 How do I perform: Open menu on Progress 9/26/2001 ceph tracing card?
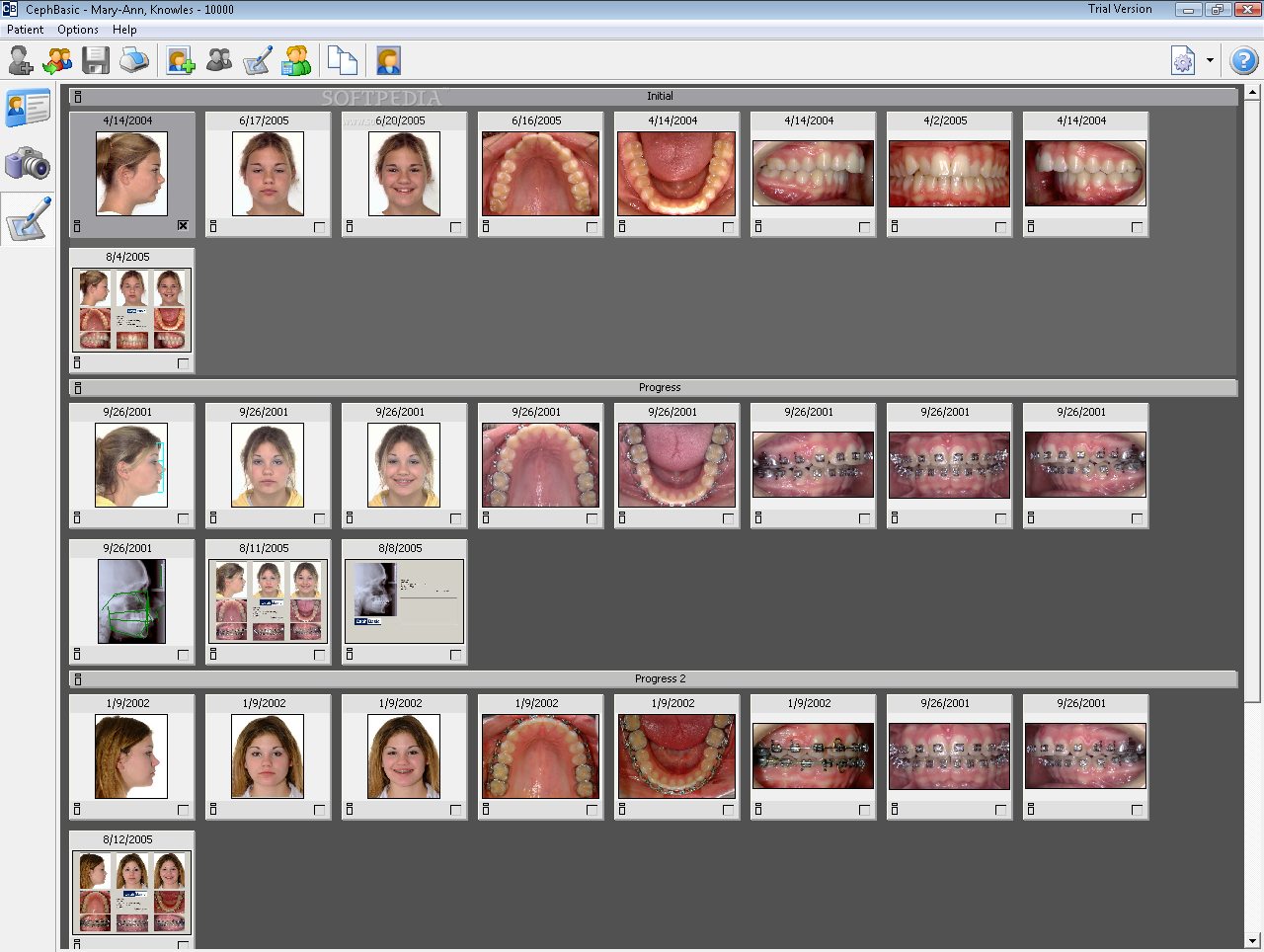tap(77, 655)
